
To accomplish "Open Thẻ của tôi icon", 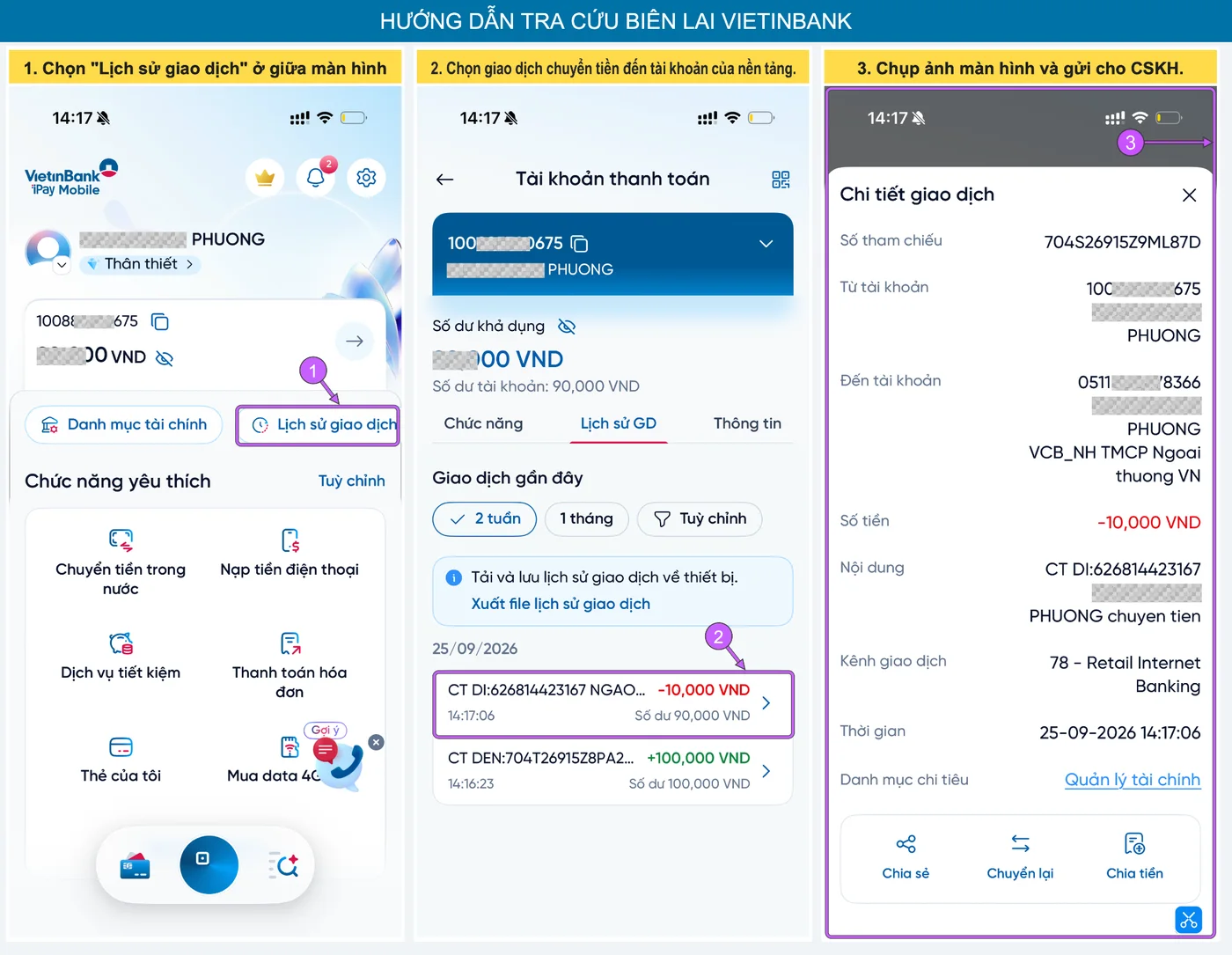I will pyautogui.click(x=121, y=747).
